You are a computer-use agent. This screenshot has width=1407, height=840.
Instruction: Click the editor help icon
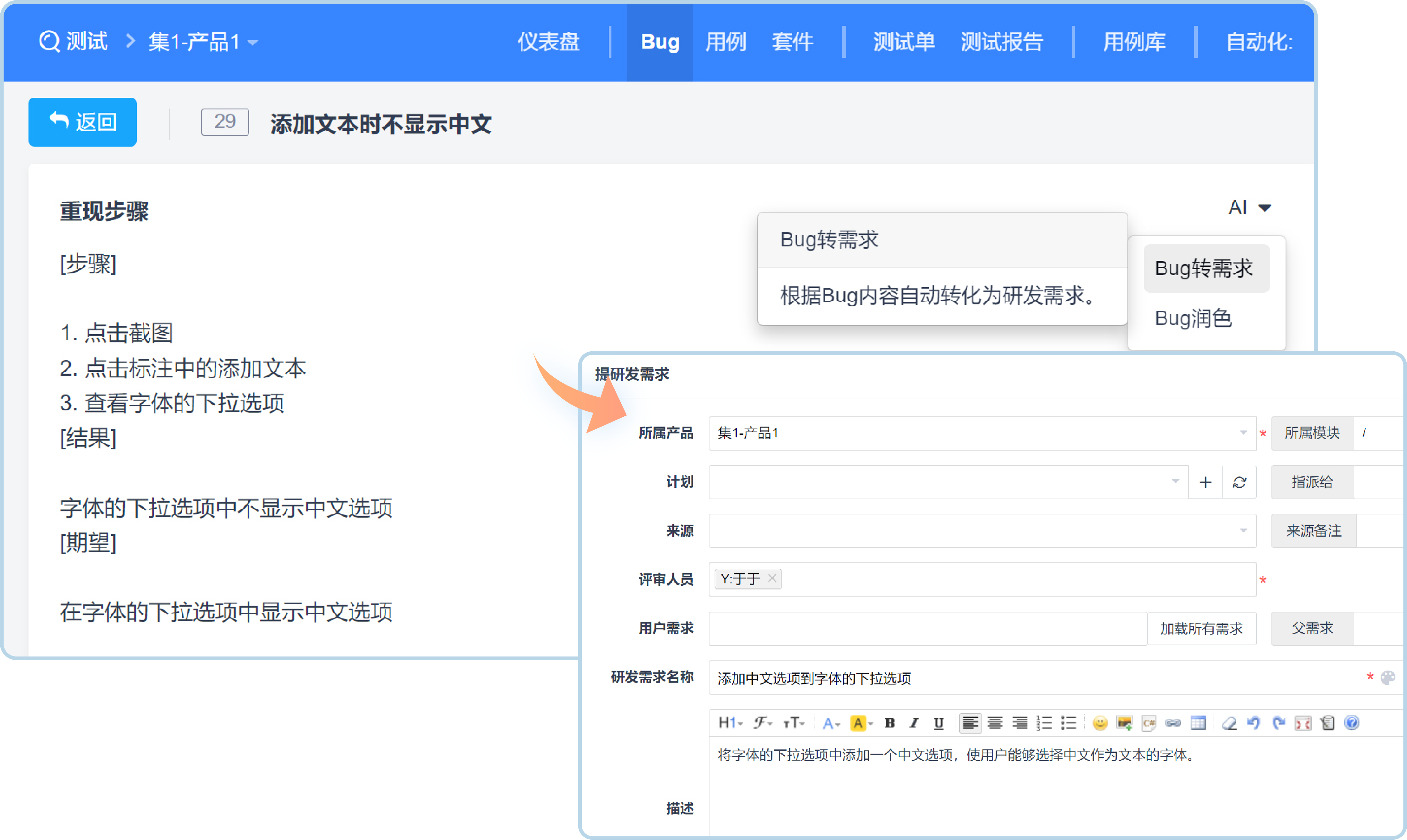click(x=1352, y=723)
